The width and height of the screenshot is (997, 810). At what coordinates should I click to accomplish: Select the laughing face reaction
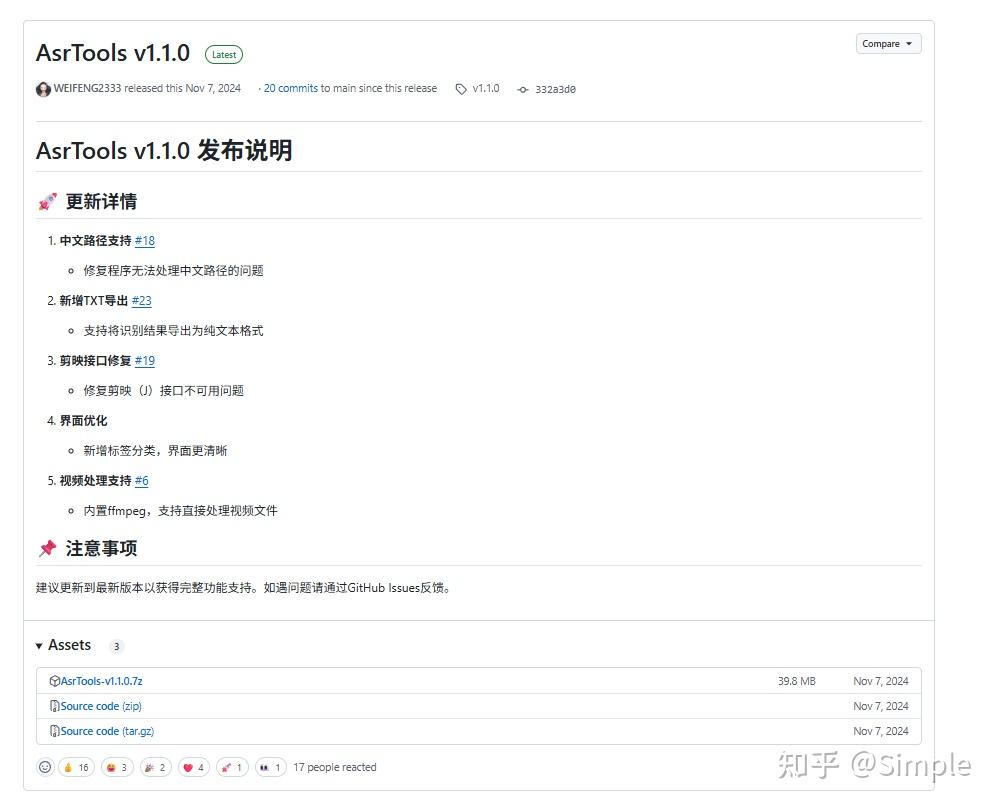[x=115, y=767]
